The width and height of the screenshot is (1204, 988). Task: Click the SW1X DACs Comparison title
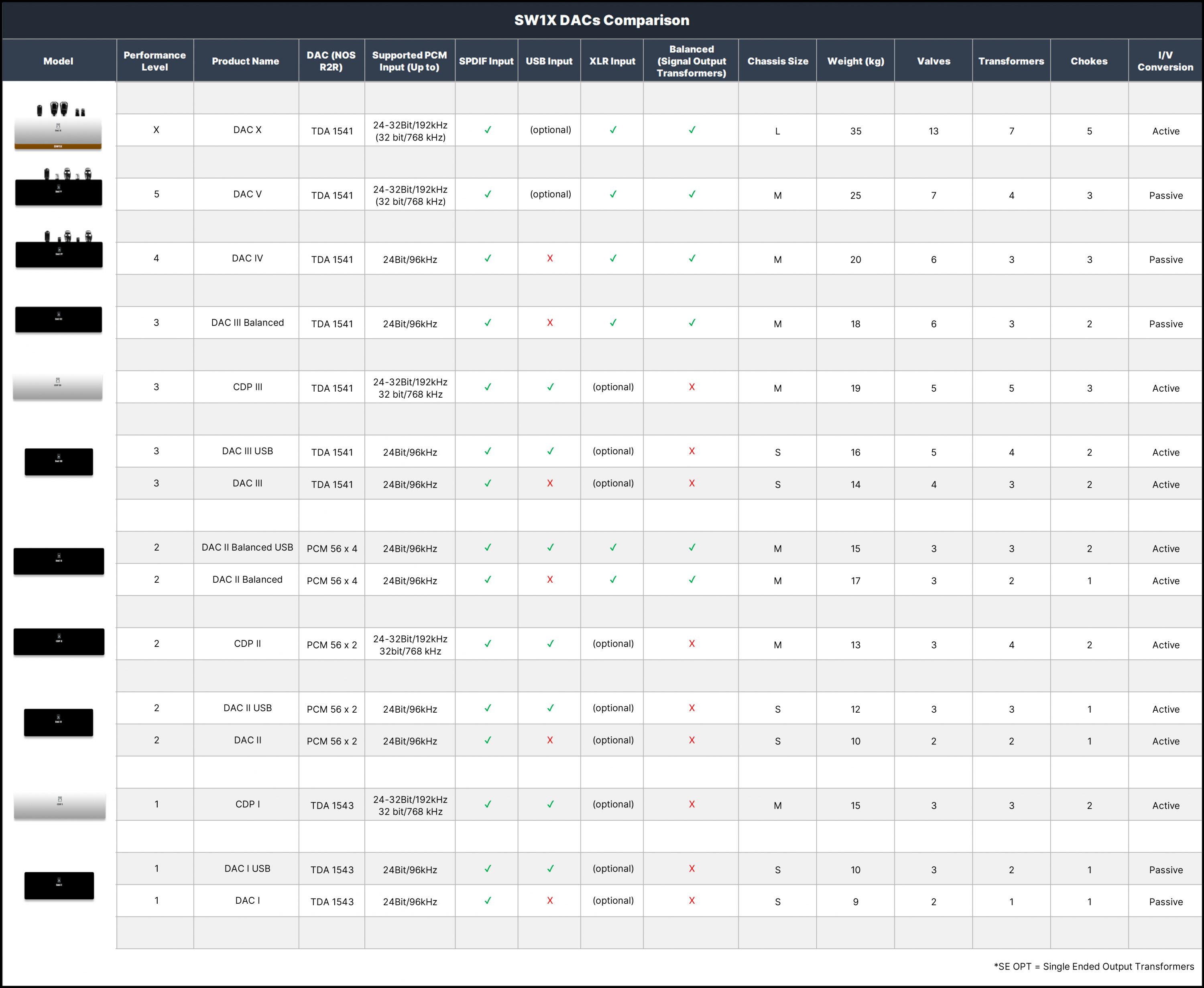pyautogui.click(x=602, y=20)
